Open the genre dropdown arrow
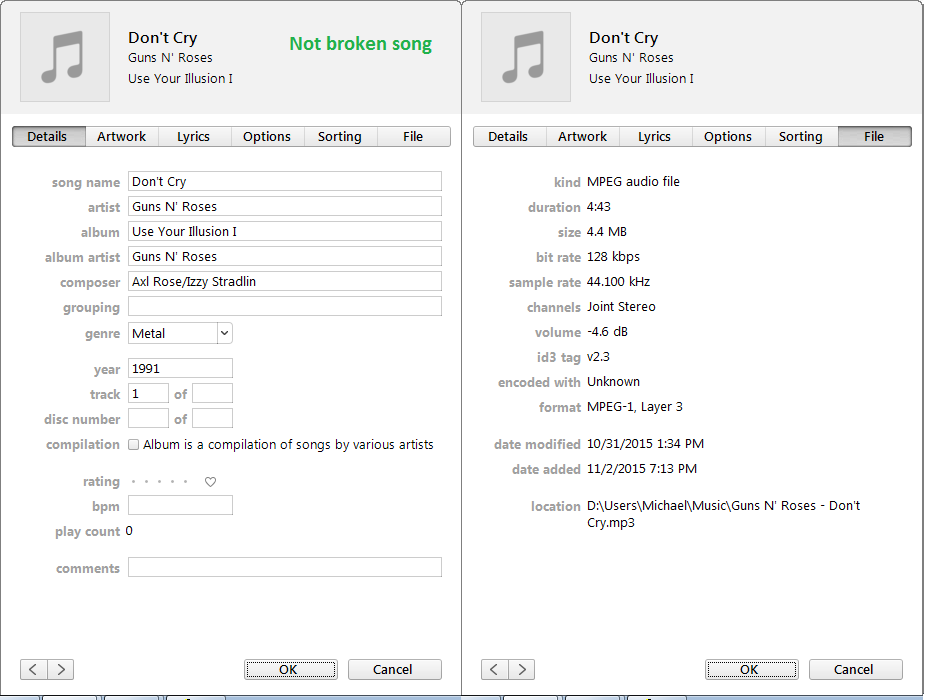 225,333
